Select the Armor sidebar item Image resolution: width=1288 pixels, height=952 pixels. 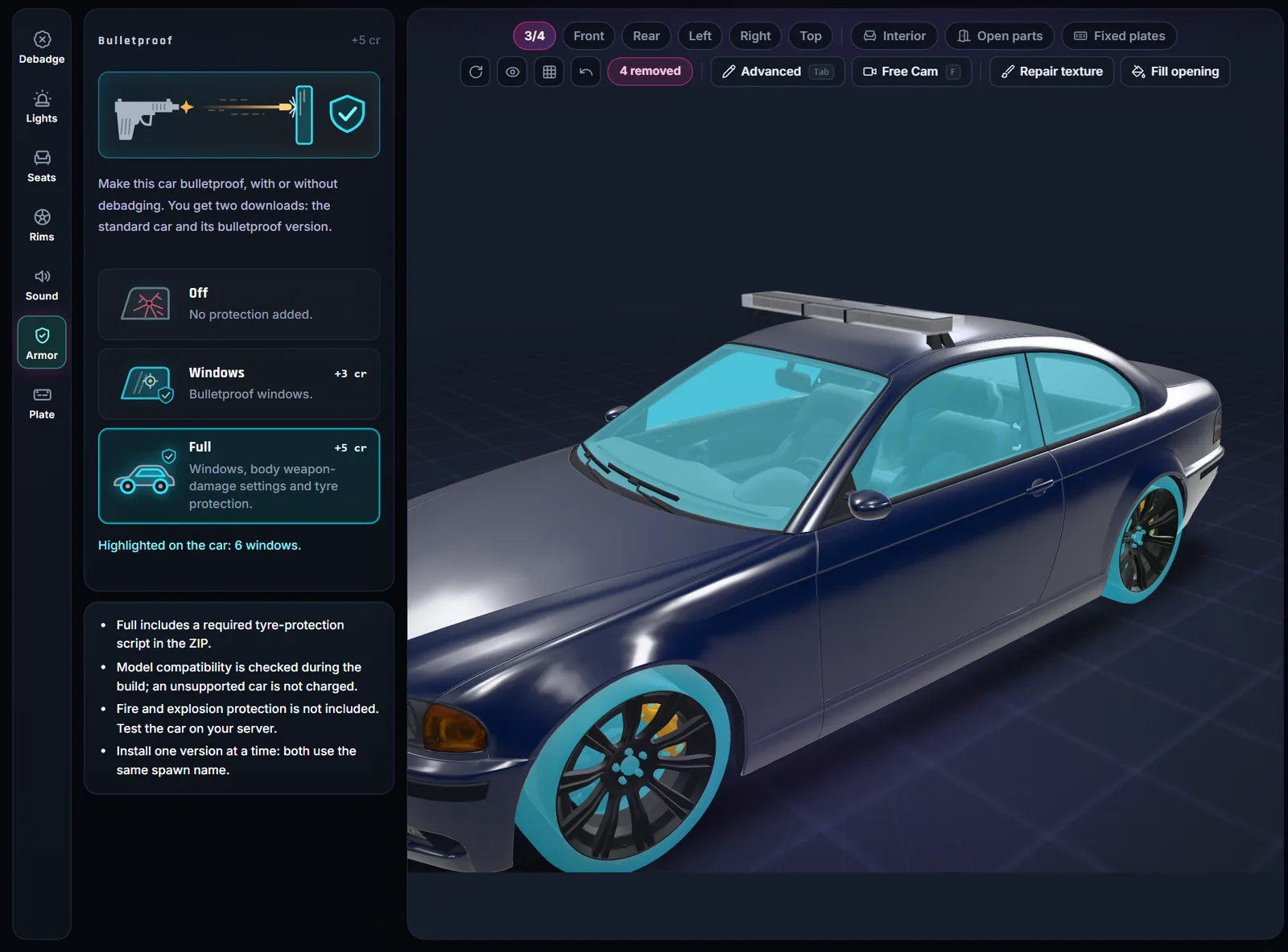pyautogui.click(x=42, y=344)
